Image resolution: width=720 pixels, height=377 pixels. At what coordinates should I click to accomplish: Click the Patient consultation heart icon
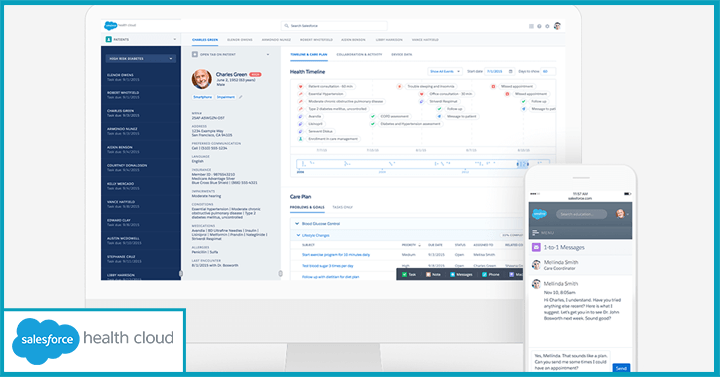301,86
